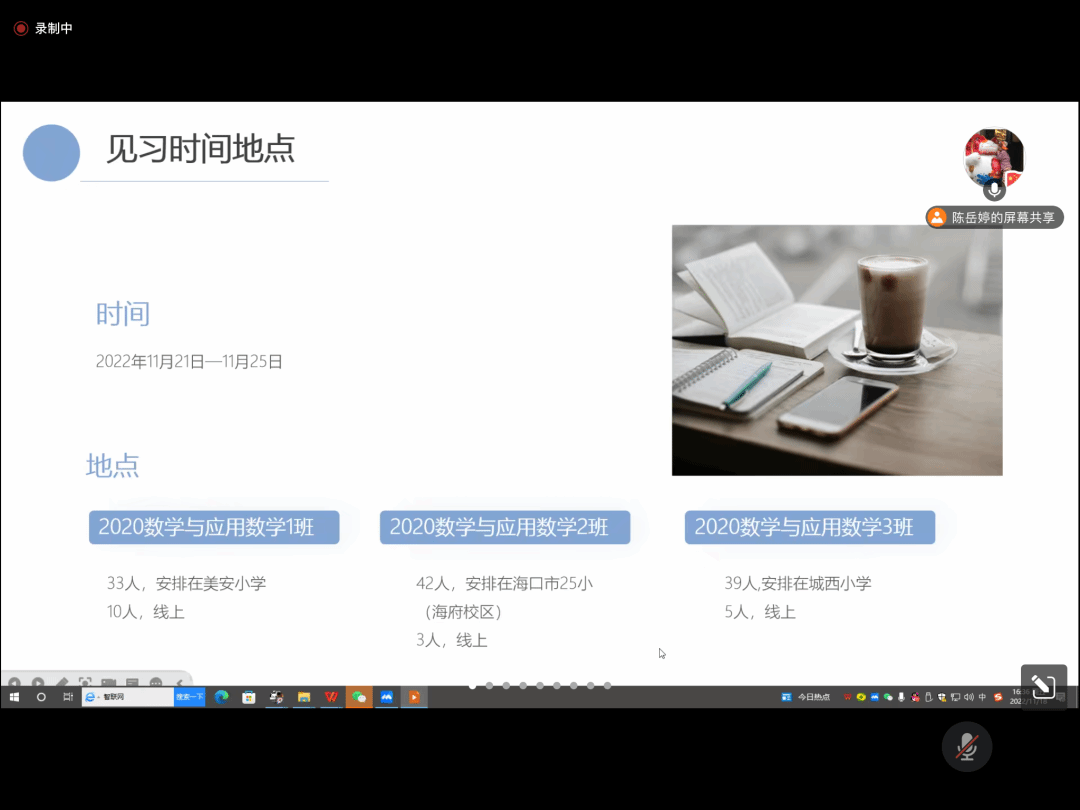Open Task View on the taskbar

coord(67,697)
